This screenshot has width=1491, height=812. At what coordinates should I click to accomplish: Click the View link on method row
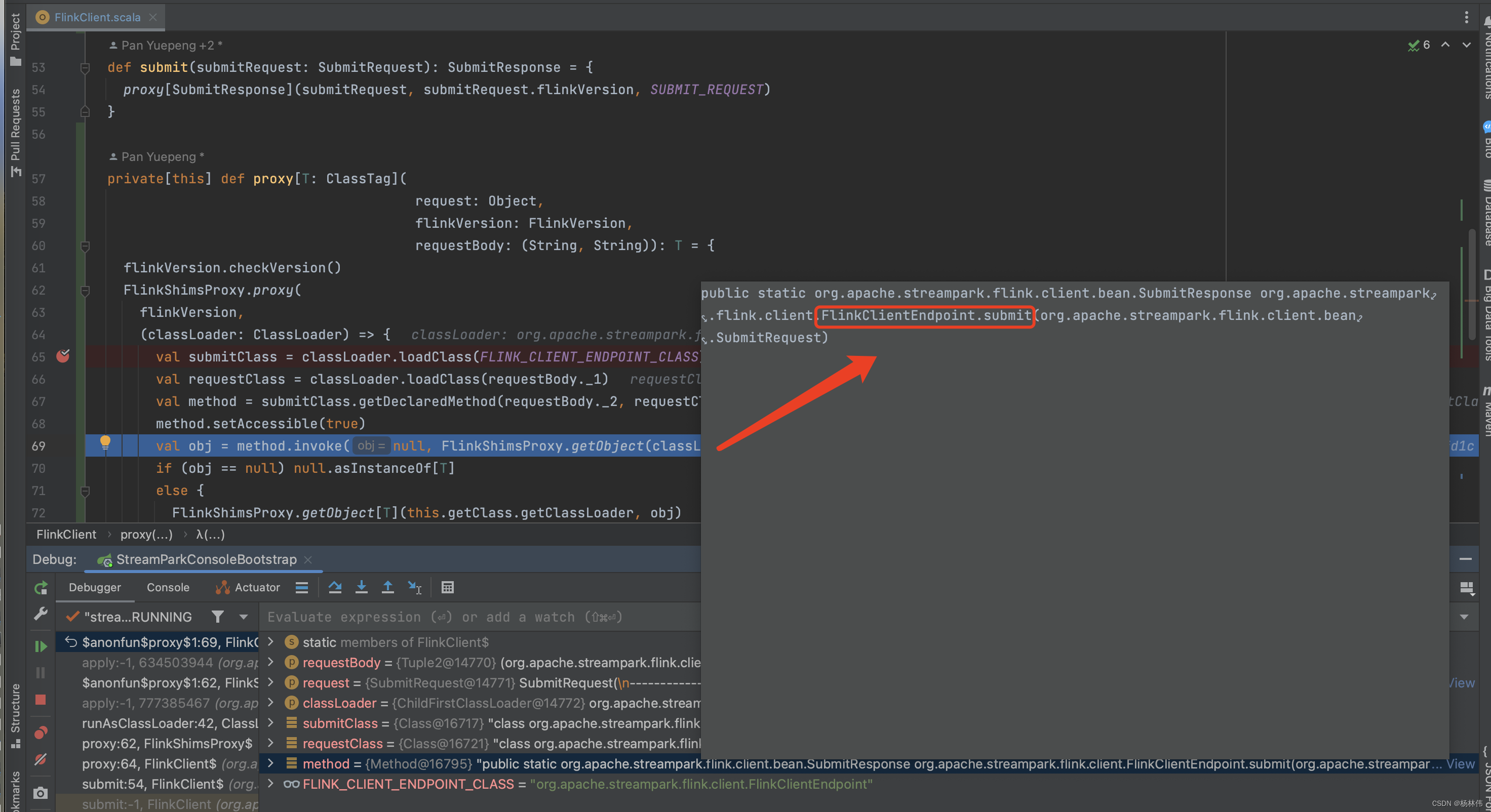[1460, 764]
